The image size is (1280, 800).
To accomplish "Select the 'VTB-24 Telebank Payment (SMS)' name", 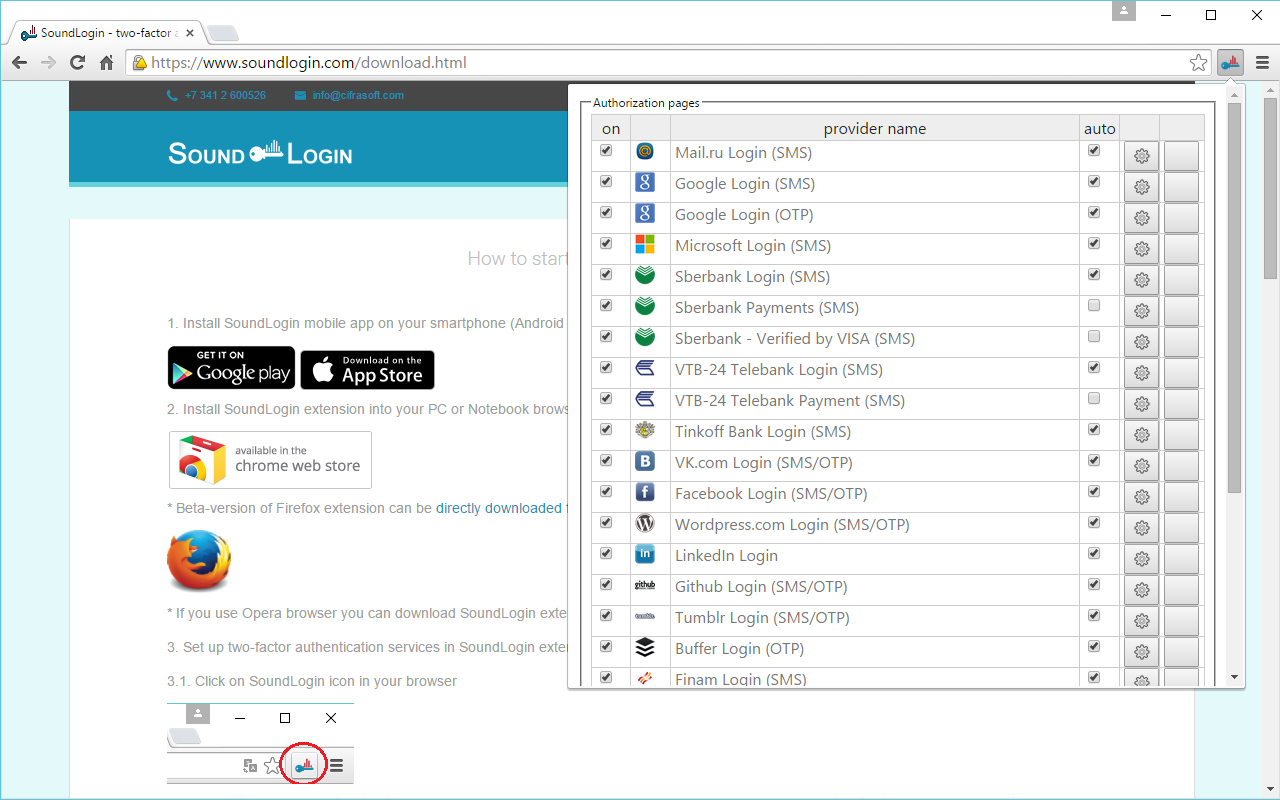I will point(790,401).
